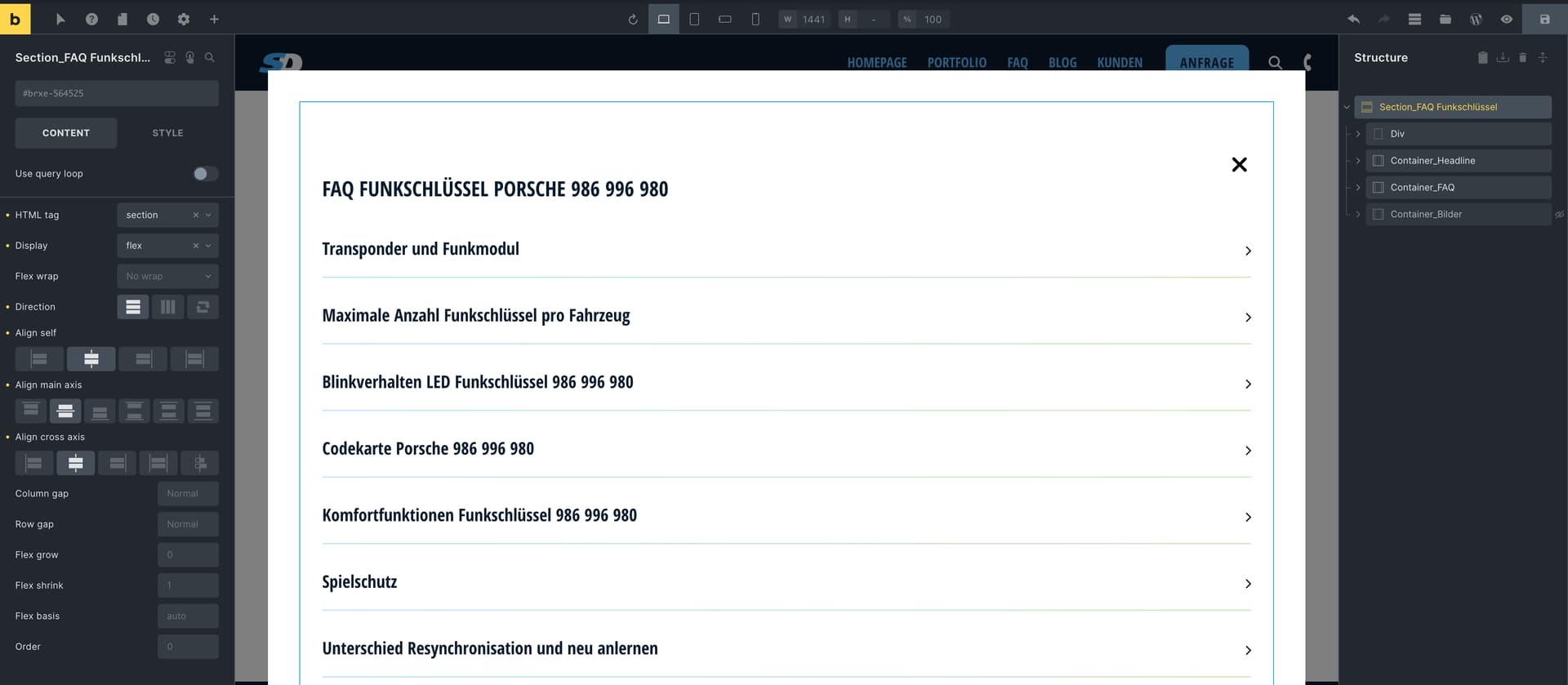Paste element clipboard icon in Structure
Screen dimensions: 1568x685
[x=1482, y=57]
